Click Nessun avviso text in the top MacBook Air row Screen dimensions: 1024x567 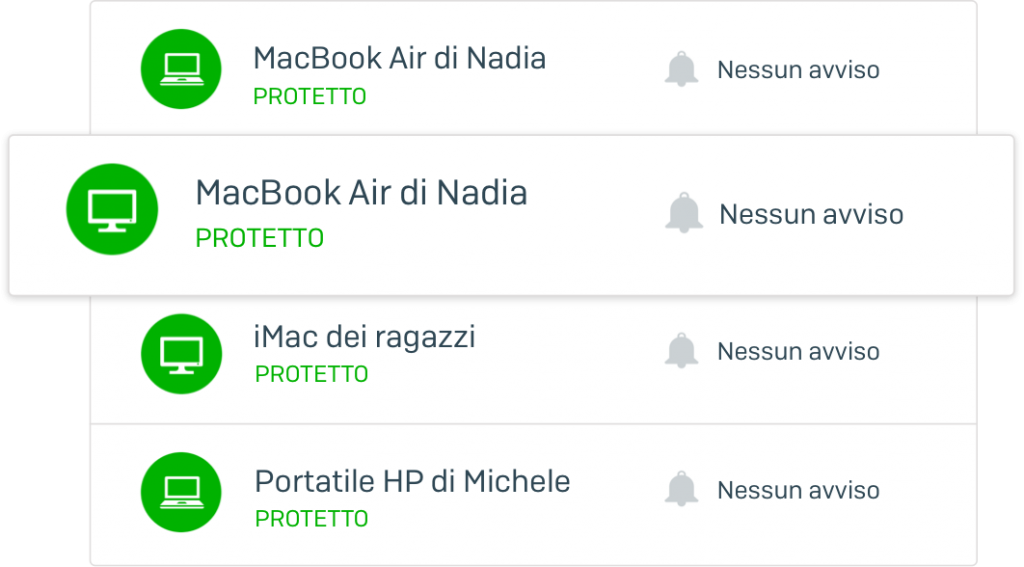pyautogui.click(x=798, y=70)
